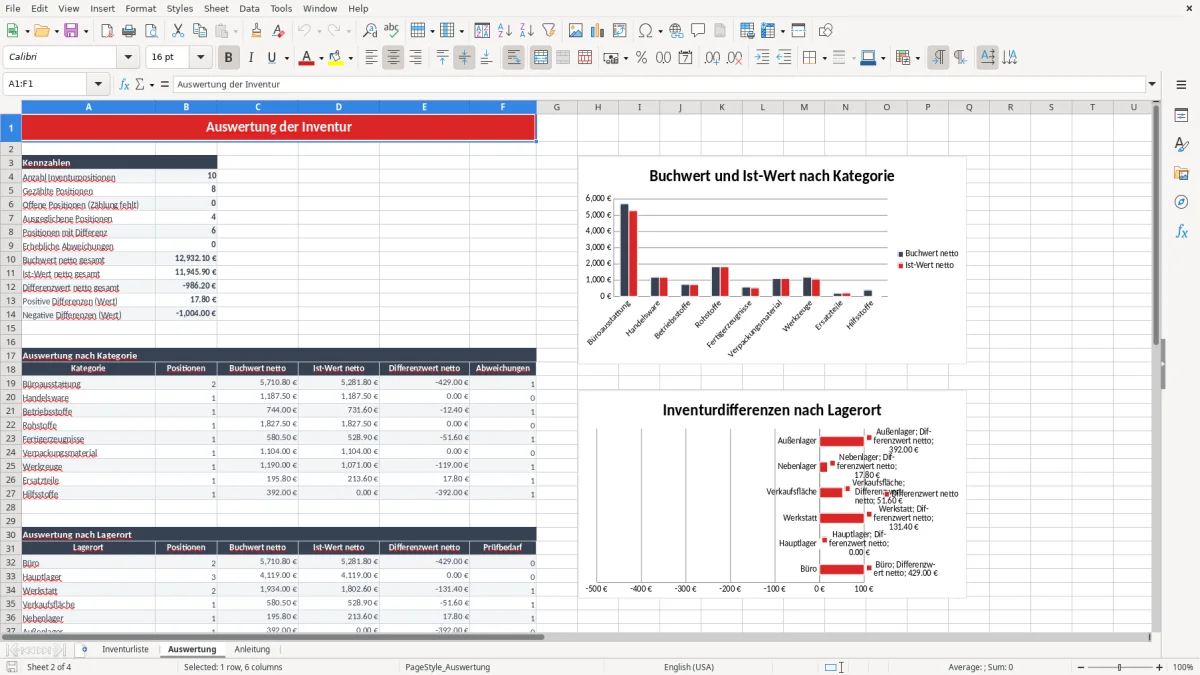Viewport: 1200px width, 675px height.
Task: Open the sidebar Navigator compass icon
Action: [x=1181, y=202]
